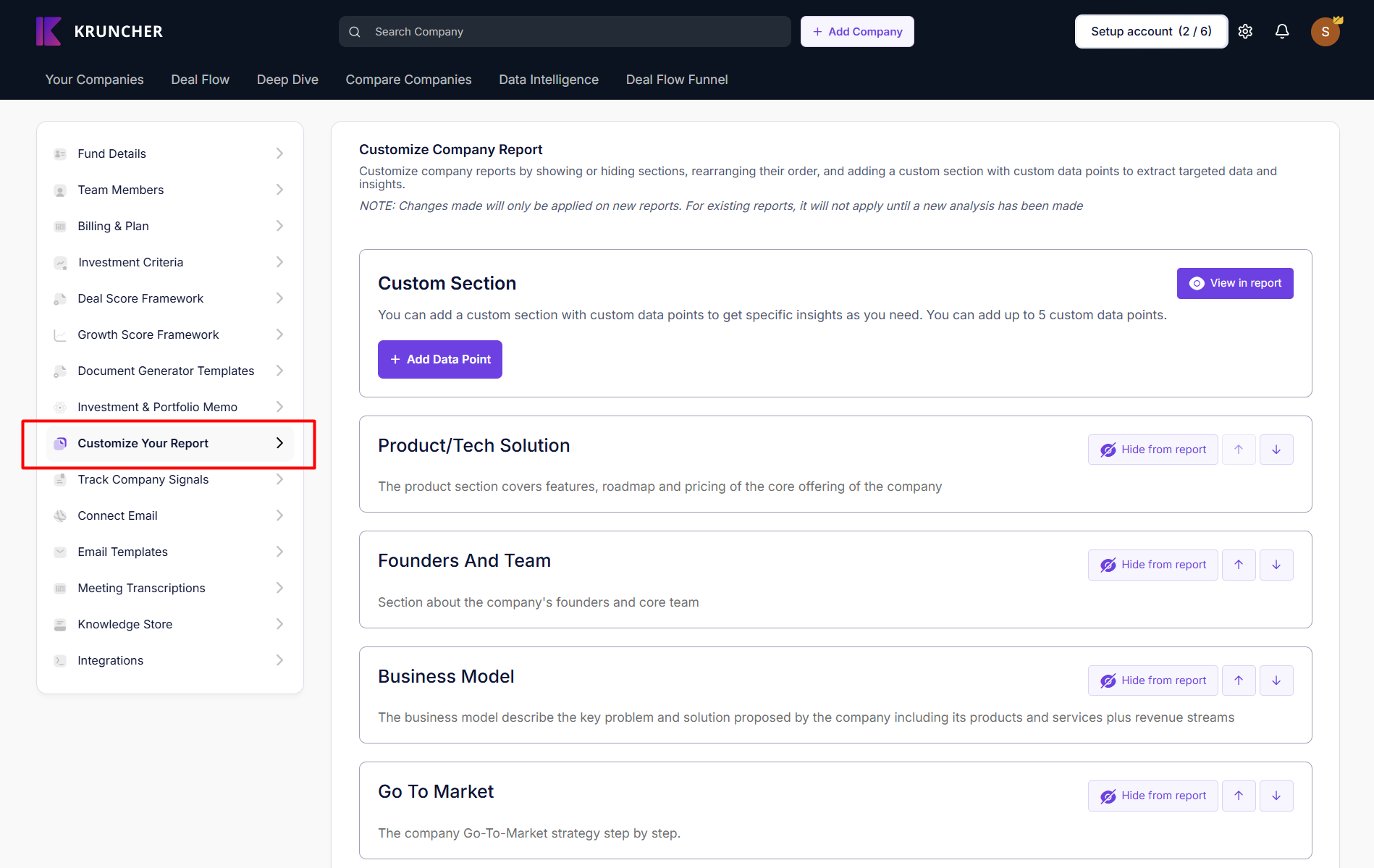
Task: Move Founders And Team section up
Action: [1239, 565]
